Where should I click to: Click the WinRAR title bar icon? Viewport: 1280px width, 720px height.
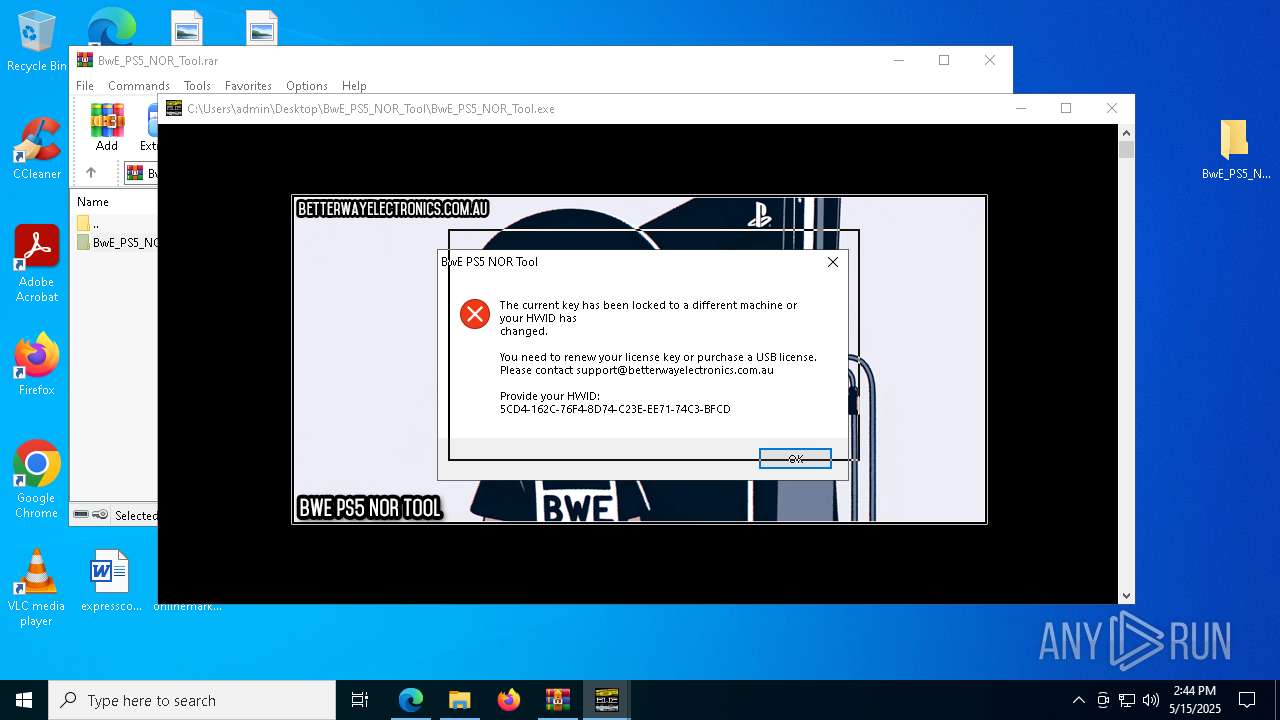pyautogui.click(x=85, y=60)
